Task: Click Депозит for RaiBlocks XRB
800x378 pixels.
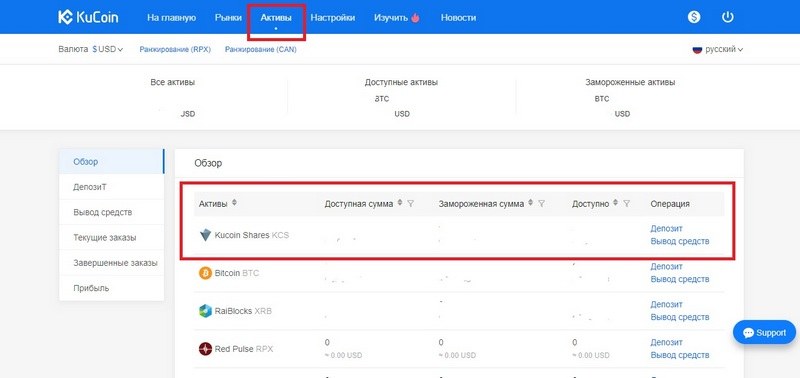Action: coord(666,305)
